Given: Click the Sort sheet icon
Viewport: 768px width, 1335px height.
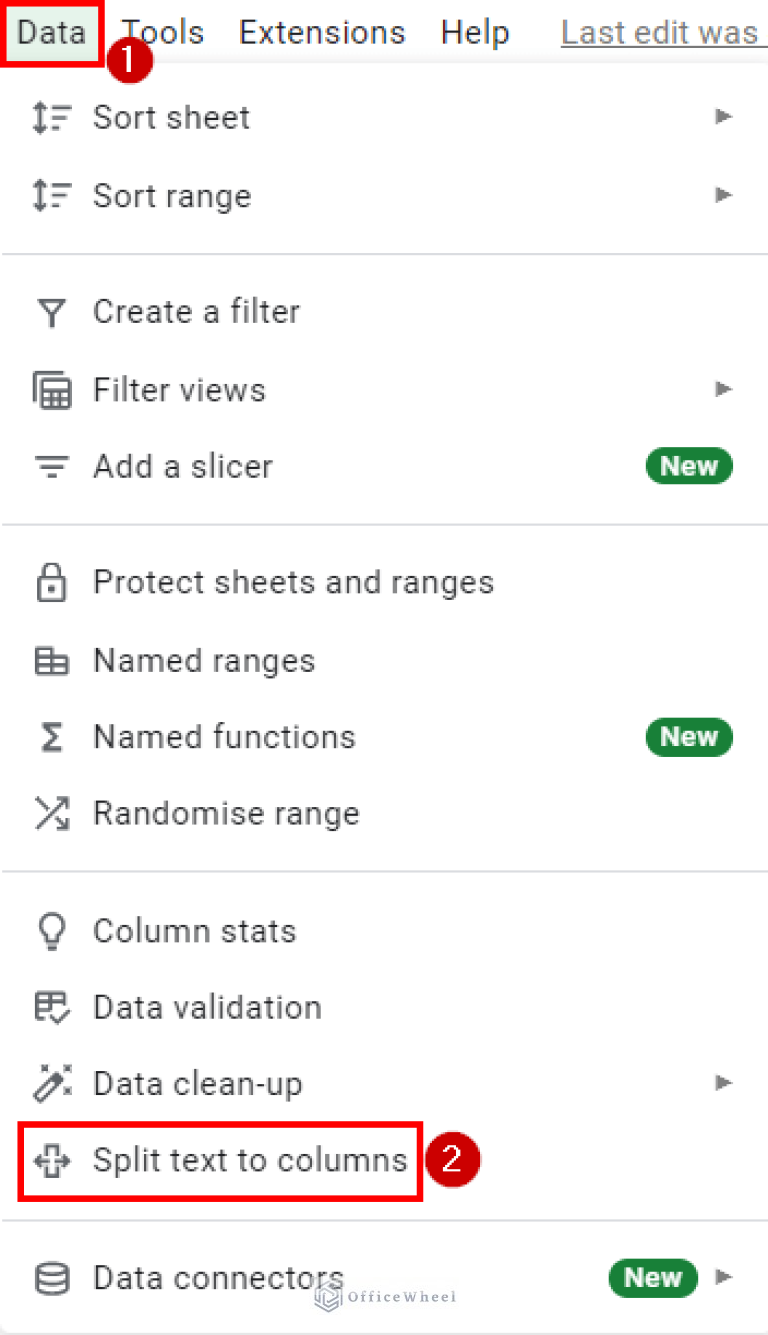Looking at the screenshot, I should pos(51,118).
